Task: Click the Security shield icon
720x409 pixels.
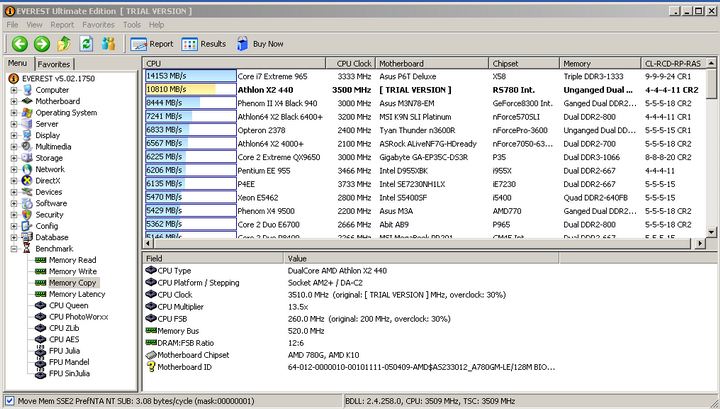Action: (x=27, y=214)
